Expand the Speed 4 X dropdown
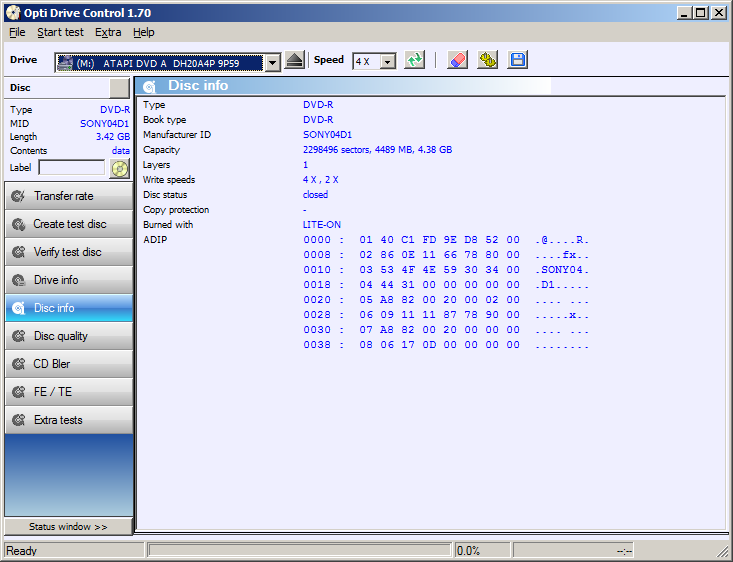 coord(388,61)
